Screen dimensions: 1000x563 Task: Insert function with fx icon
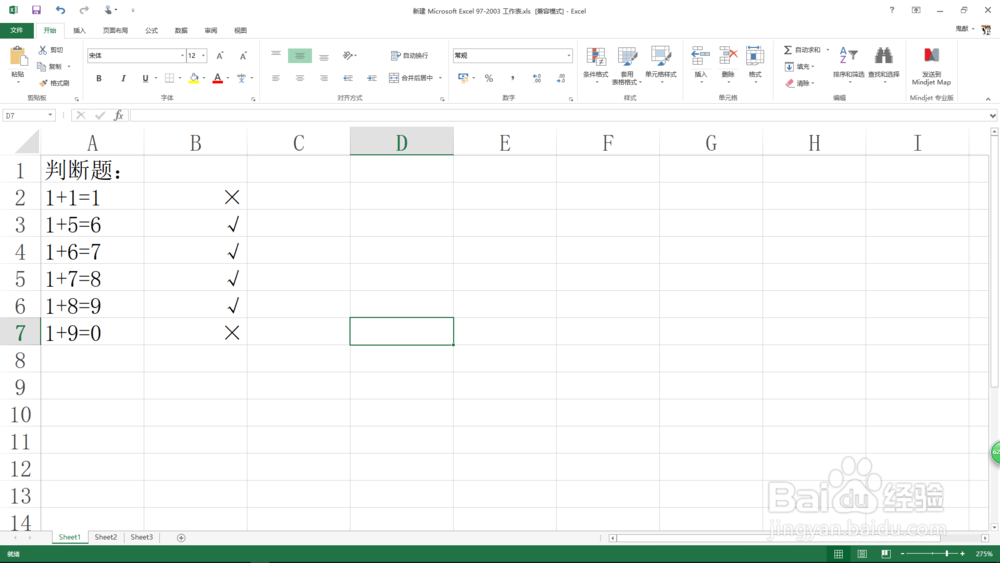pos(119,115)
